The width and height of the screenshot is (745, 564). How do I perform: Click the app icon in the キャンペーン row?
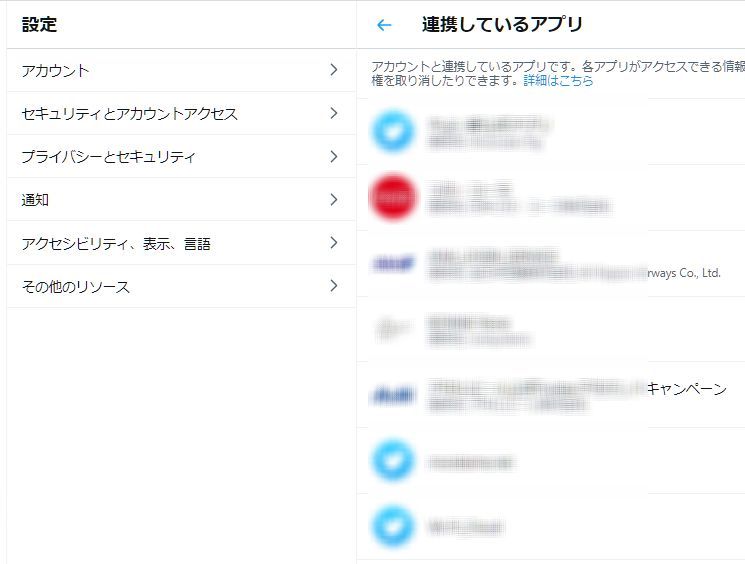click(x=393, y=395)
